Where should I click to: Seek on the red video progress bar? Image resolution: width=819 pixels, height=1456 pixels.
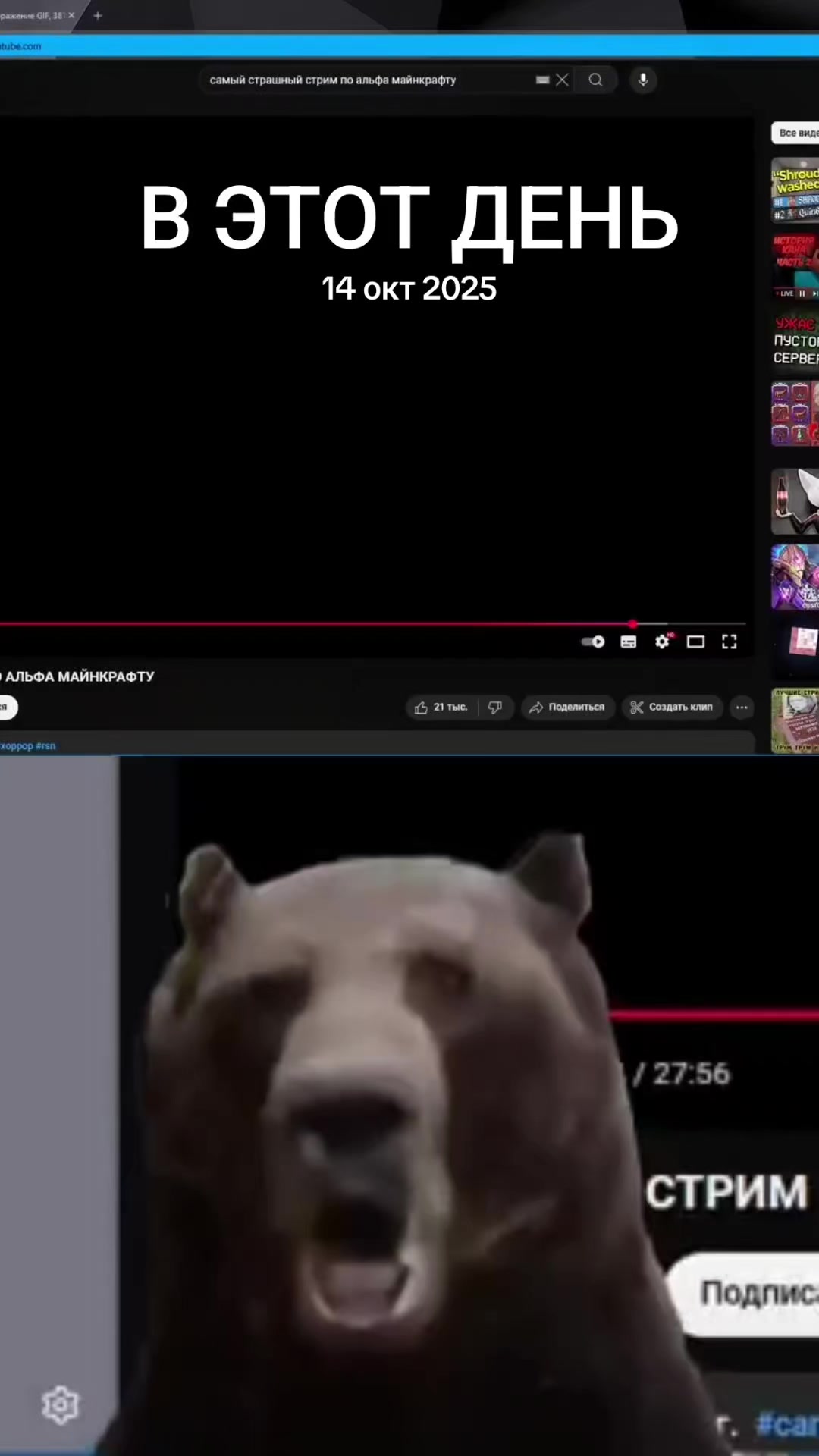coord(372,624)
